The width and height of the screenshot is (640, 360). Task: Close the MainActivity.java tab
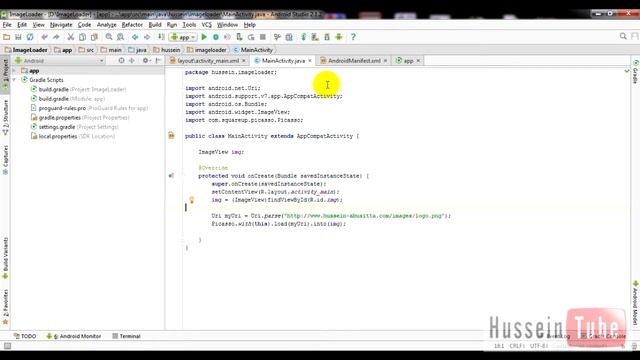[x=310, y=60]
